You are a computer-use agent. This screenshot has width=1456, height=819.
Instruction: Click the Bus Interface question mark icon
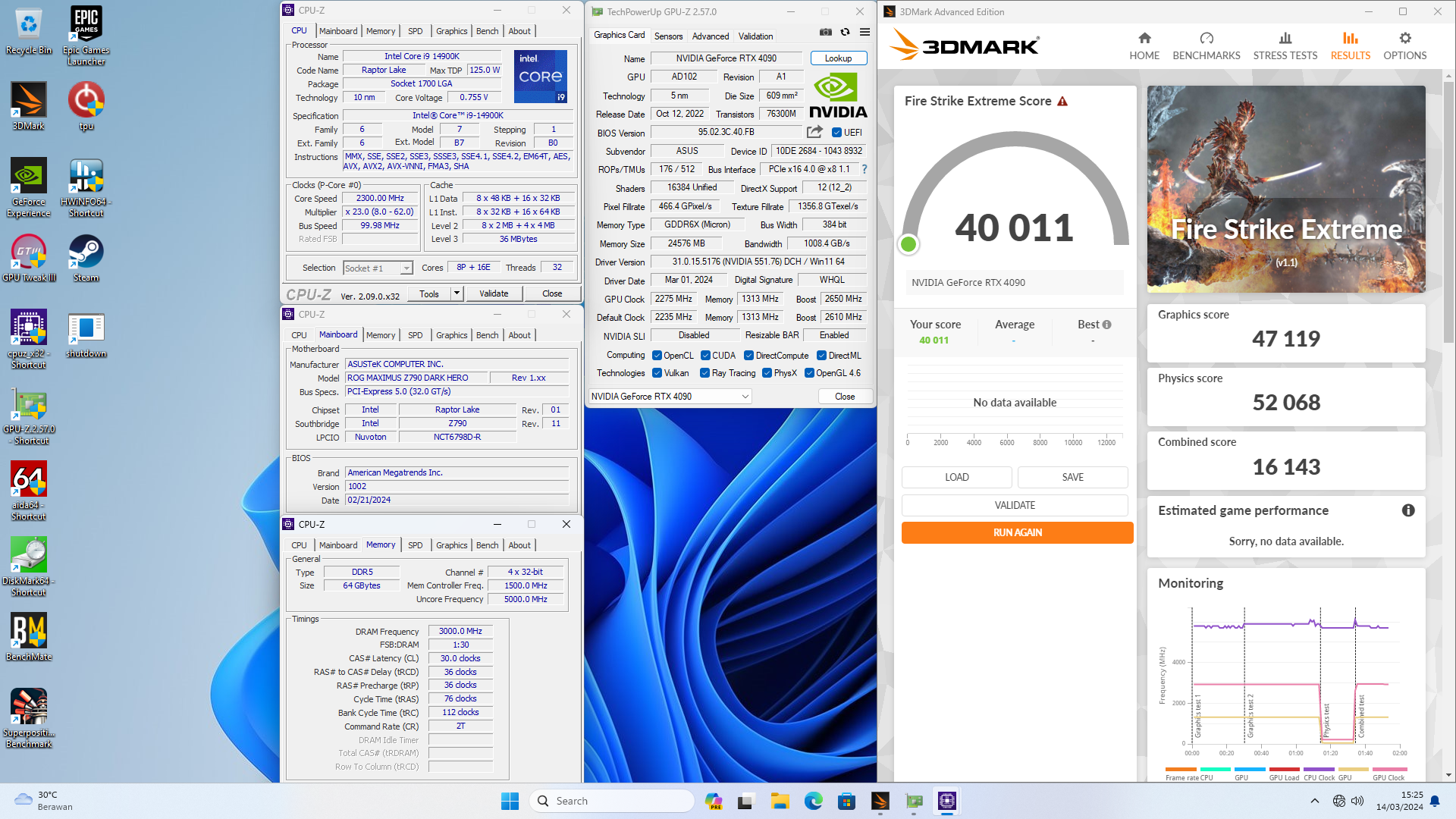(x=864, y=169)
